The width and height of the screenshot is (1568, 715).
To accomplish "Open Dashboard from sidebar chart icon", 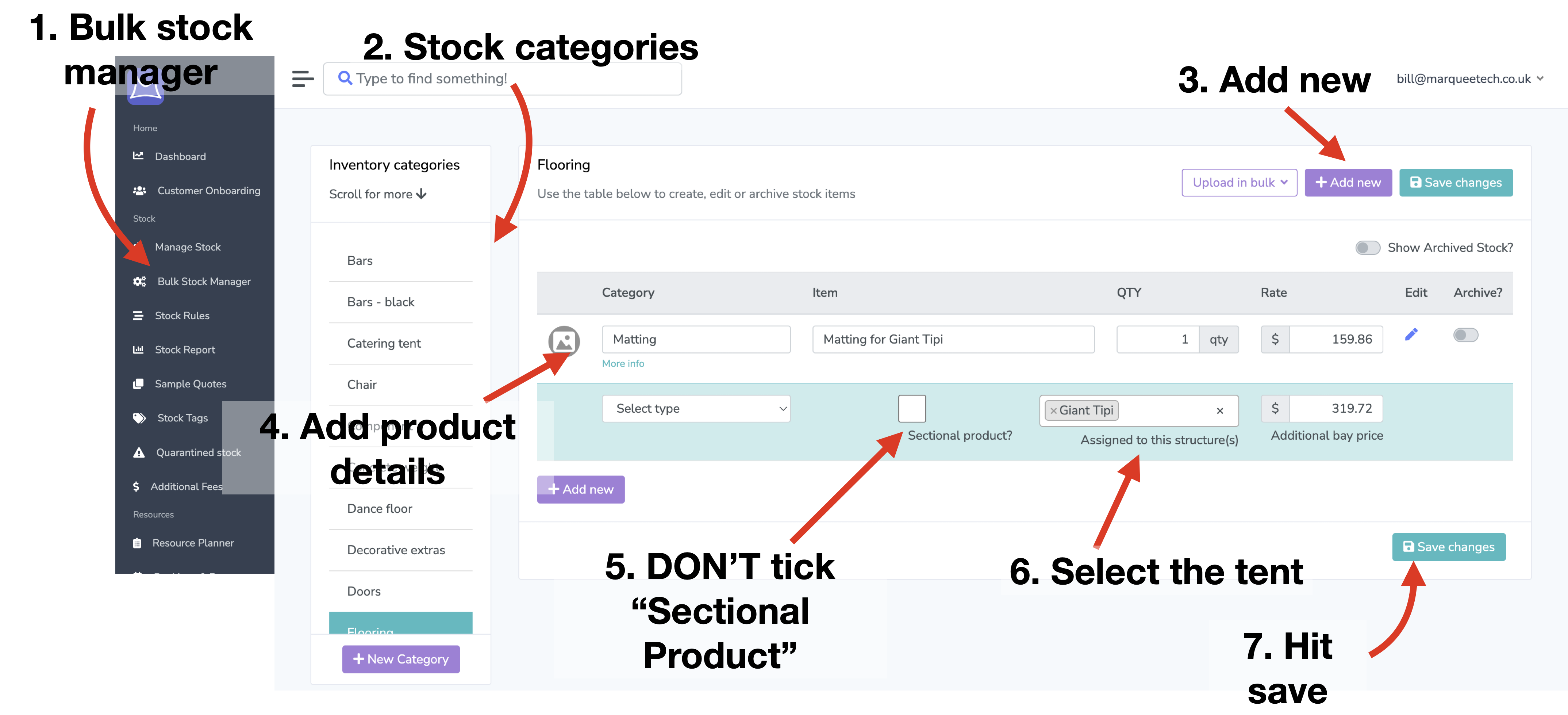I will pos(138,156).
